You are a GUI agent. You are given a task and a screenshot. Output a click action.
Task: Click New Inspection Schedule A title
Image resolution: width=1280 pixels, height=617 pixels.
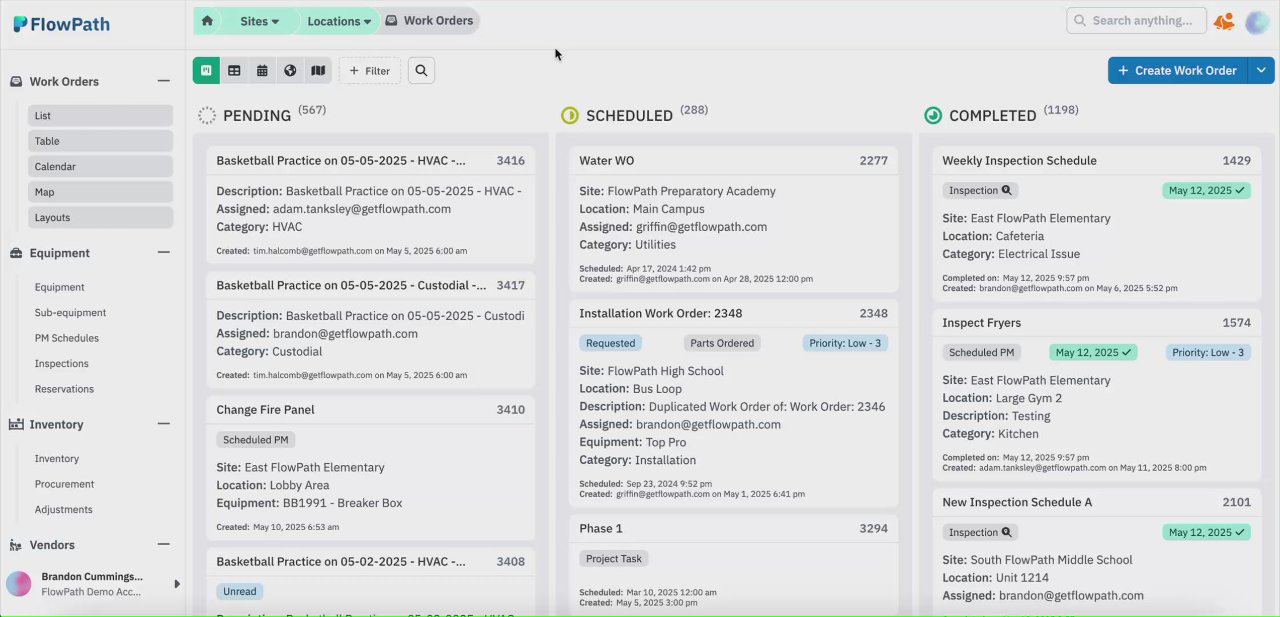click(x=1017, y=503)
